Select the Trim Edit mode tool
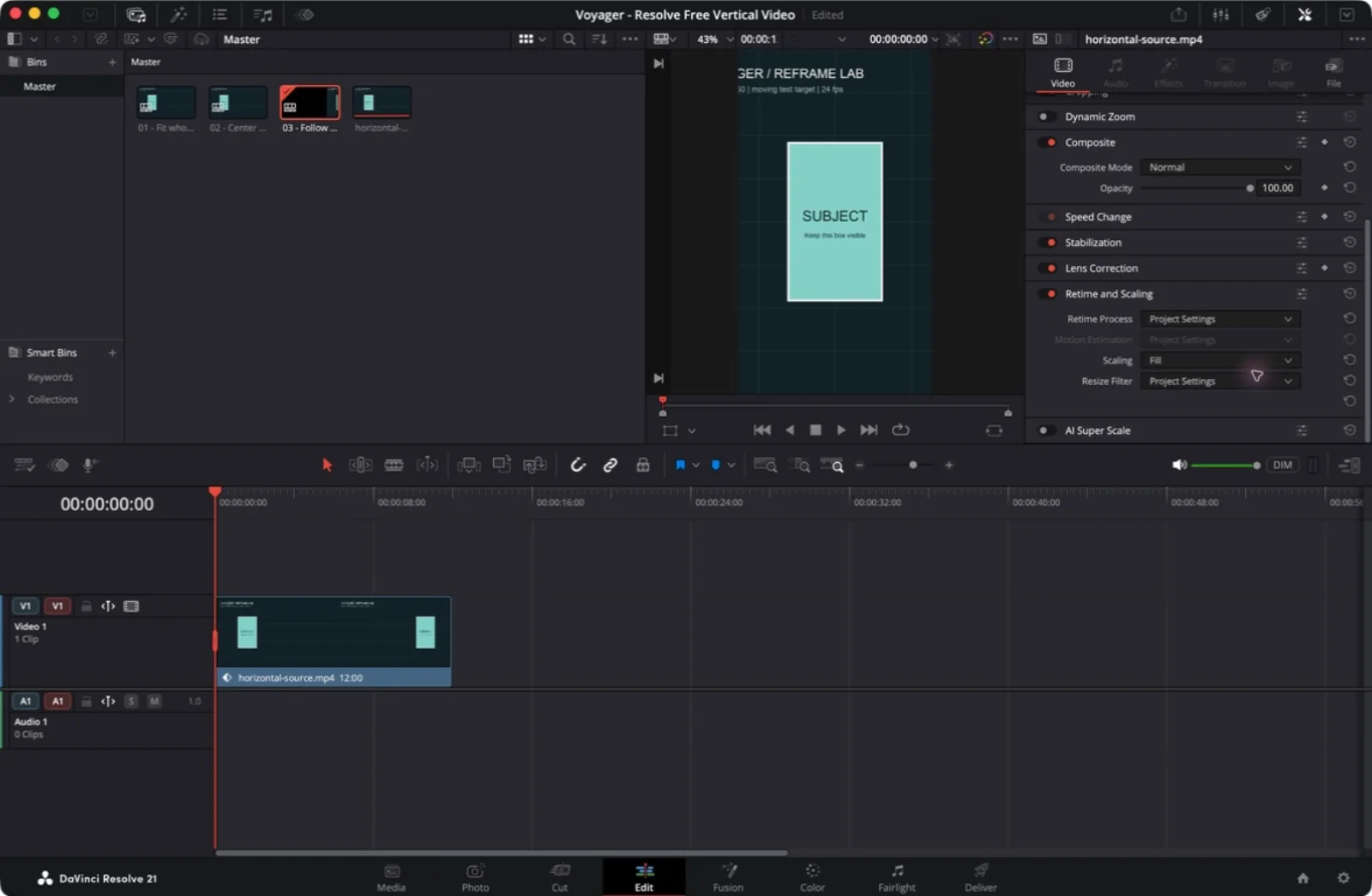The height and width of the screenshot is (896, 1372). tap(360, 465)
